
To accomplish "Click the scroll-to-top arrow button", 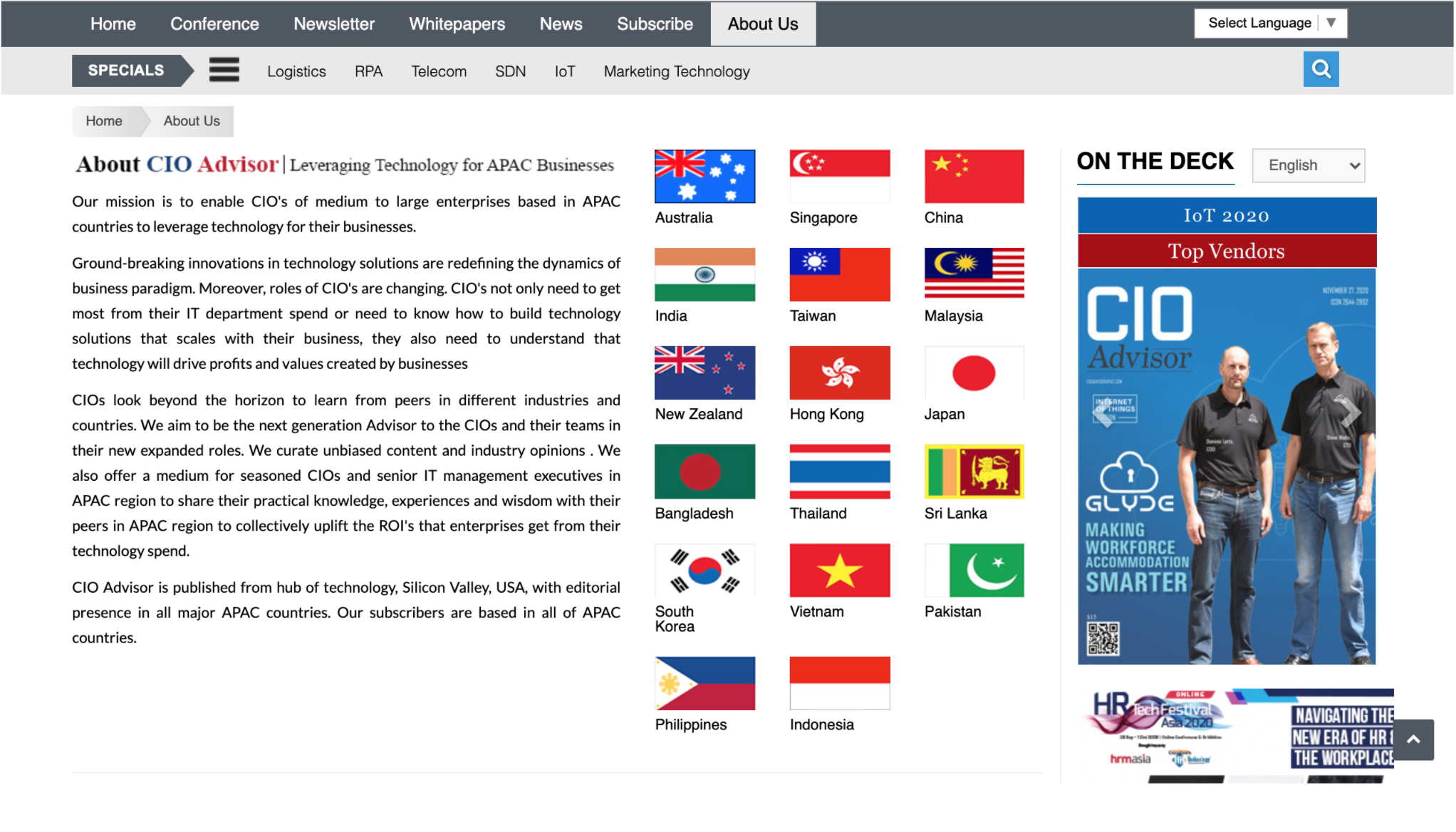I will [1413, 740].
